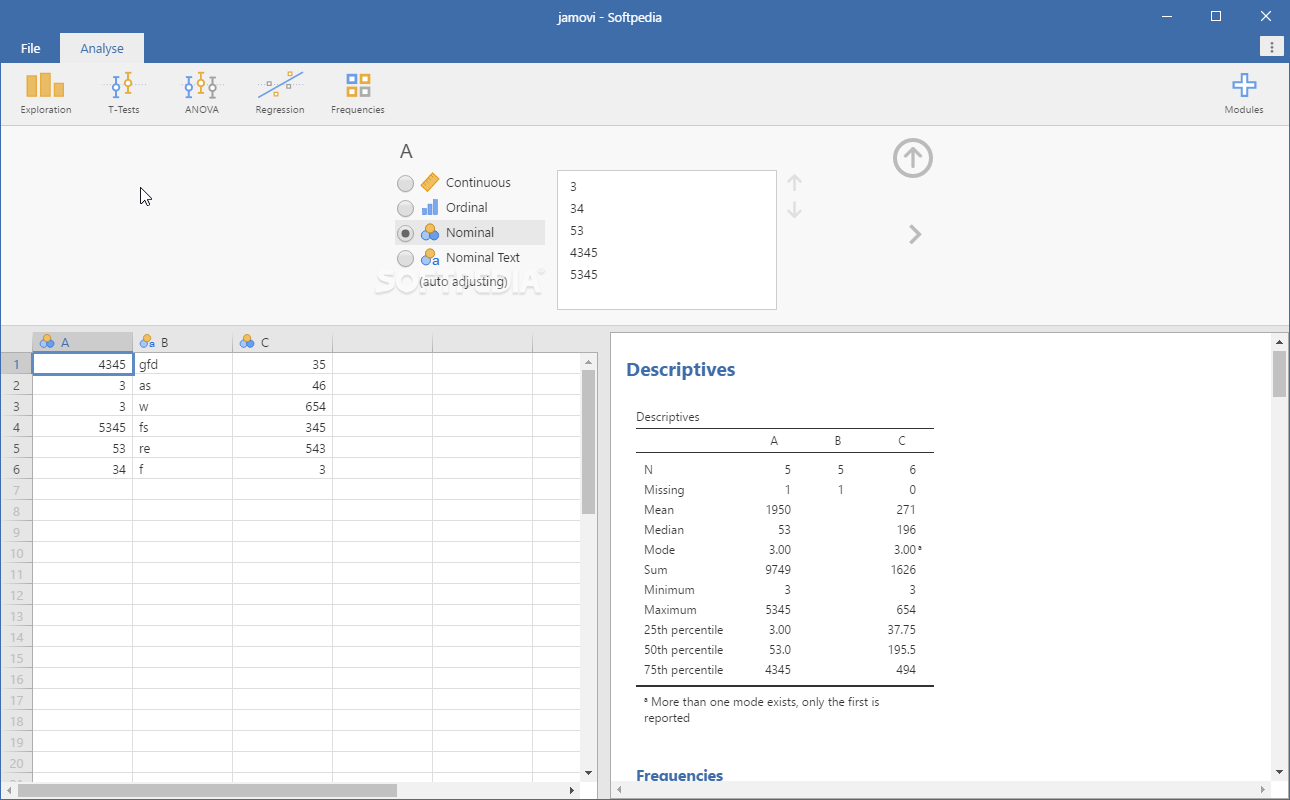Screen dimensions: 1290x800
Task: Click data grid scroll down arrow
Action: [x=588, y=773]
